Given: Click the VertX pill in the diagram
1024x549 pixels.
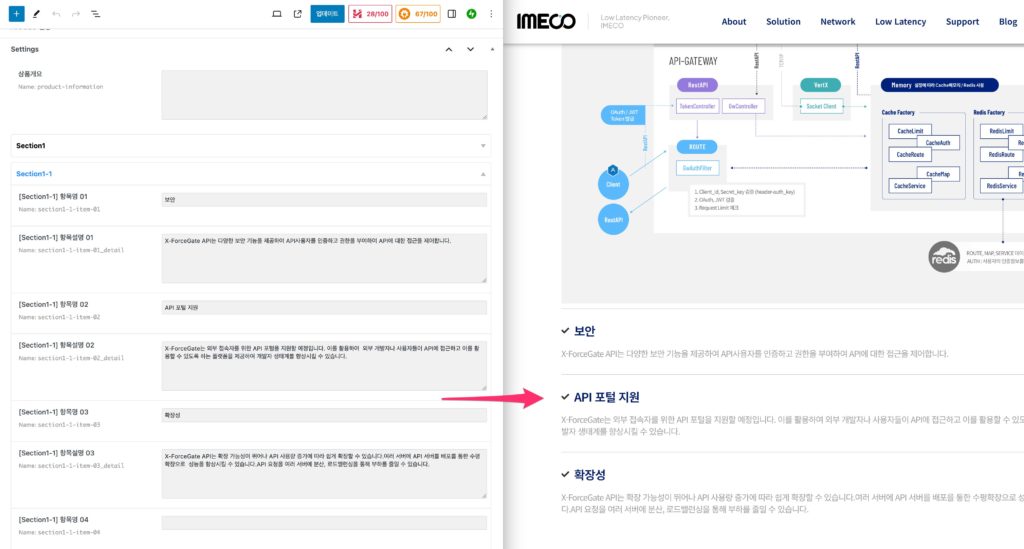Looking at the screenshot, I should coord(820,85).
